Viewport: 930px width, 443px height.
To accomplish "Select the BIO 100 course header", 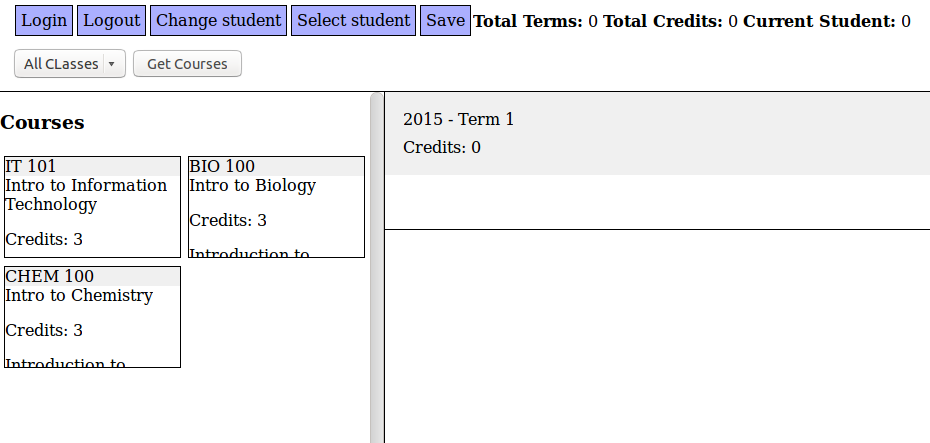I will pyautogui.click(x=276, y=167).
